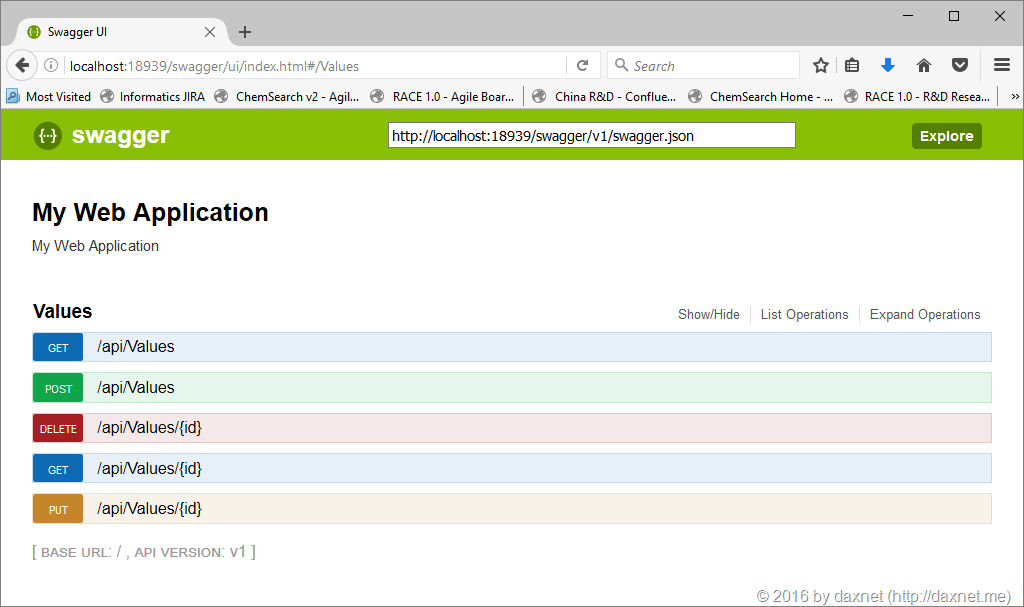
Task: Click the browser back arrow button
Action: pyautogui.click(x=22, y=65)
